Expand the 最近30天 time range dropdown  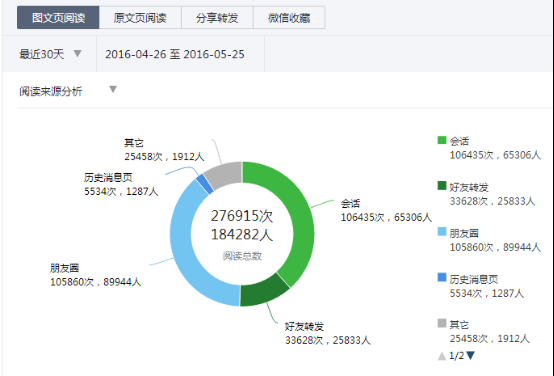click(x=77, y=53)
